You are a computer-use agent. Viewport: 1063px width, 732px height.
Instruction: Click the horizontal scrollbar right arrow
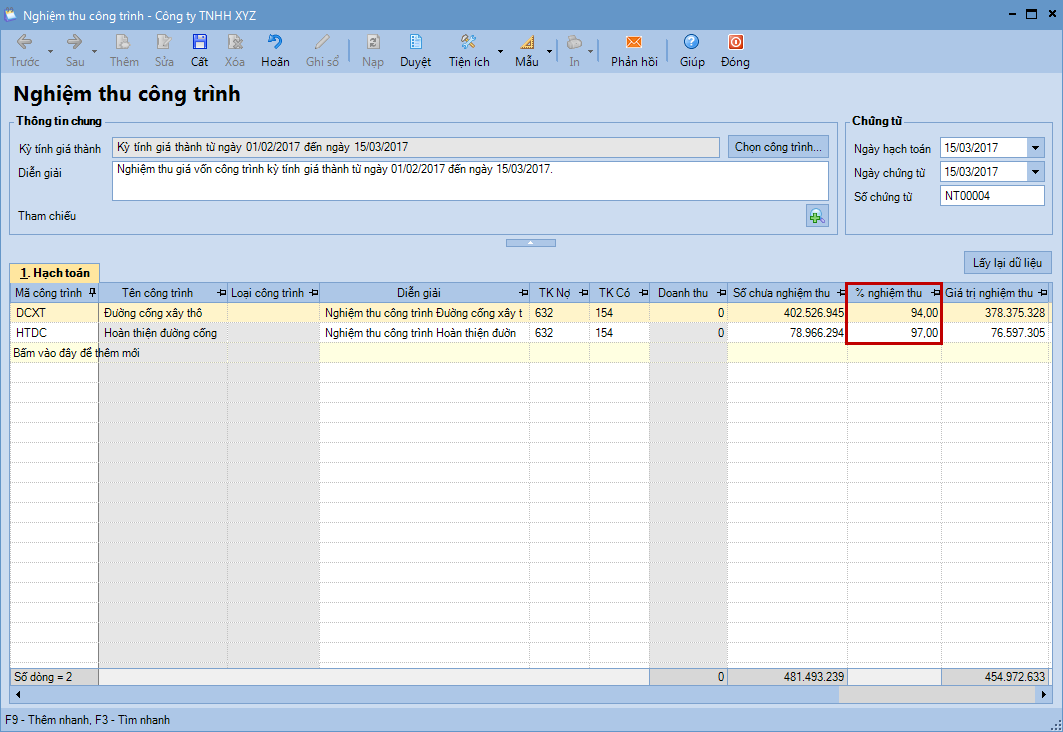pos(1045,694)
